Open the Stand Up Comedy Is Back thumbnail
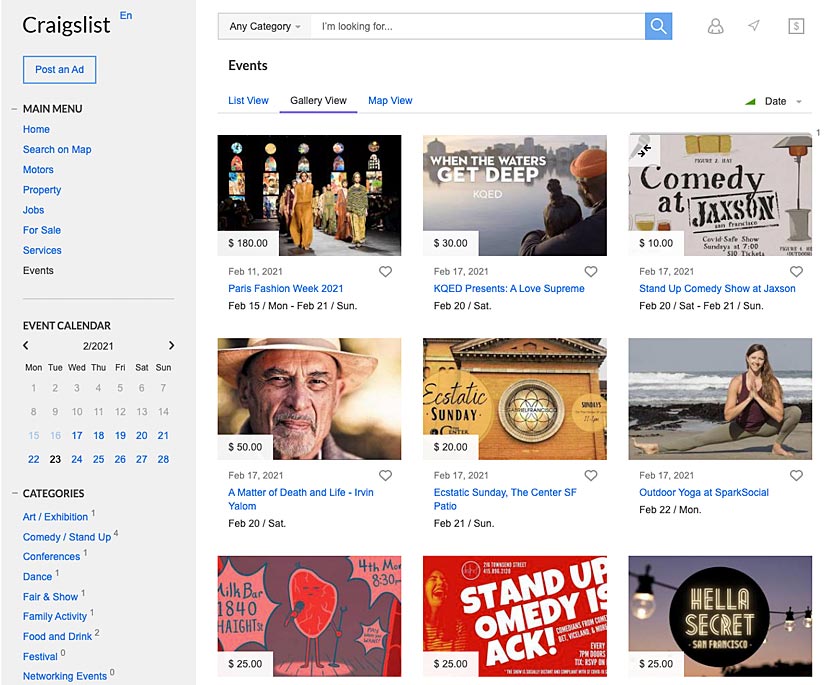The width and height of the screenshot is (825, 685). coord(515,616)
